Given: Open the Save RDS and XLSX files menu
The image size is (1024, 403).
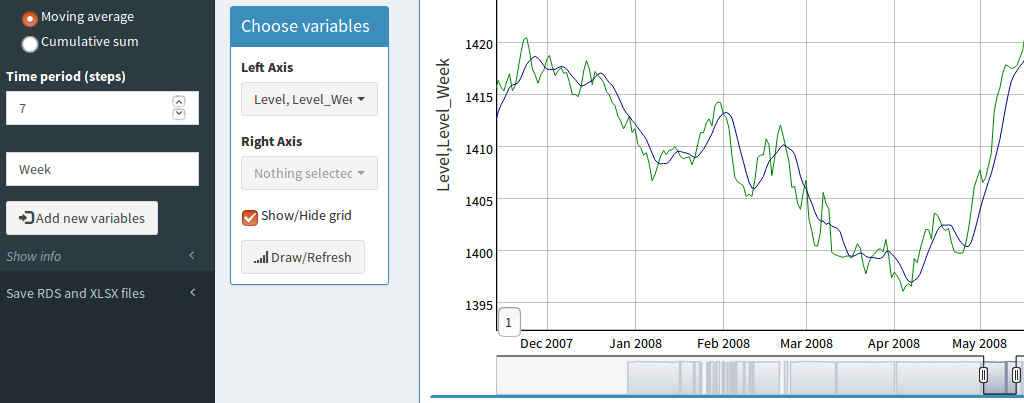Looking at the screenshot, I should click(x=75, y=293).
